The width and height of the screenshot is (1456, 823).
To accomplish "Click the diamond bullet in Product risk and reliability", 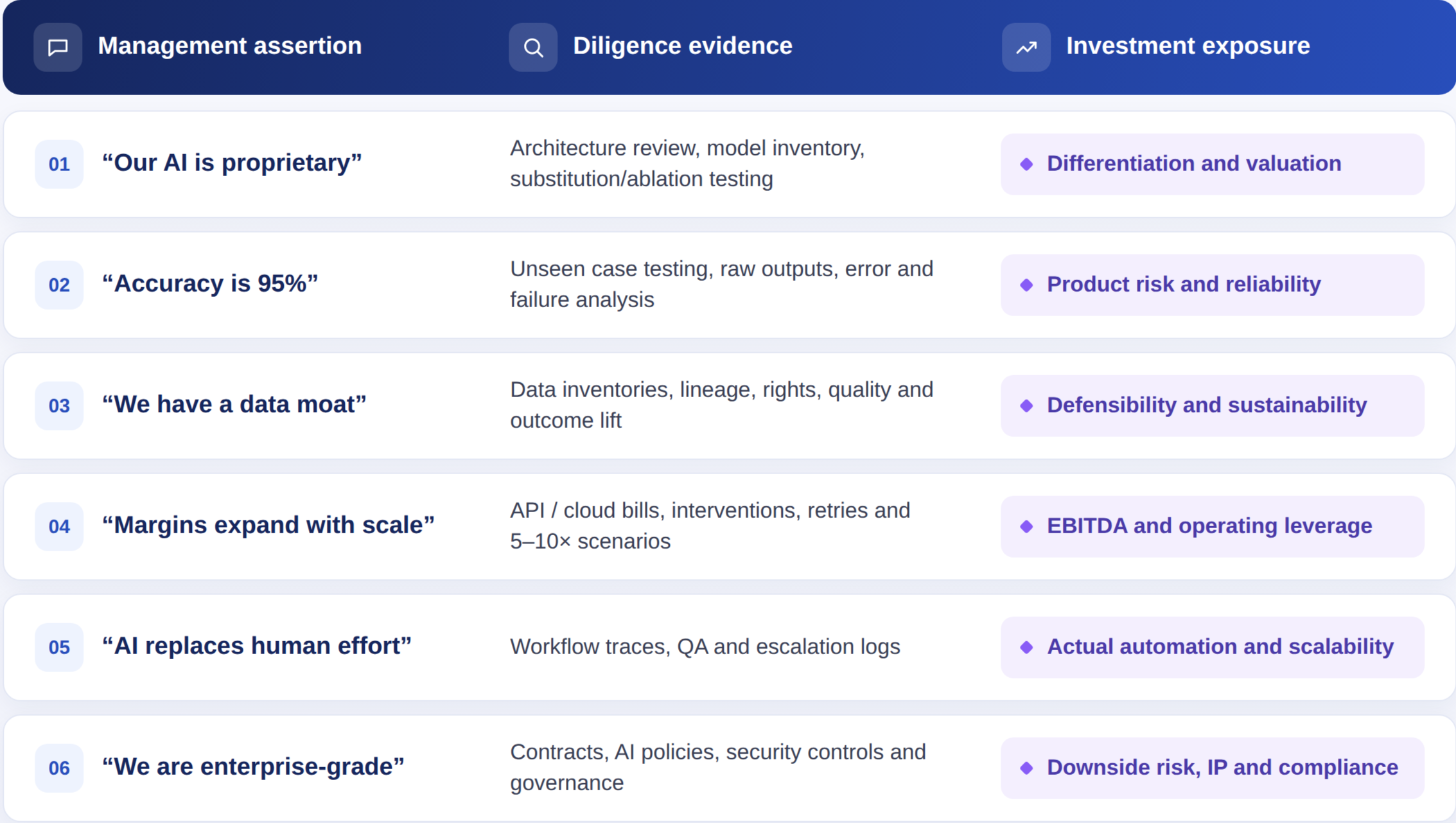I will [1026, 285].
